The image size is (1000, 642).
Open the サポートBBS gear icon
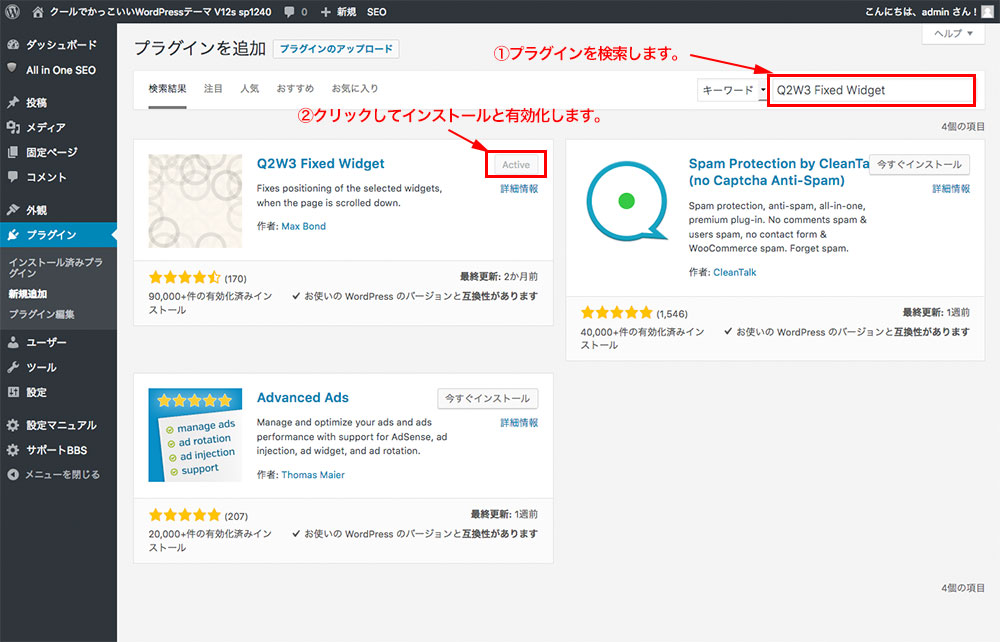(x=13, y=450)
